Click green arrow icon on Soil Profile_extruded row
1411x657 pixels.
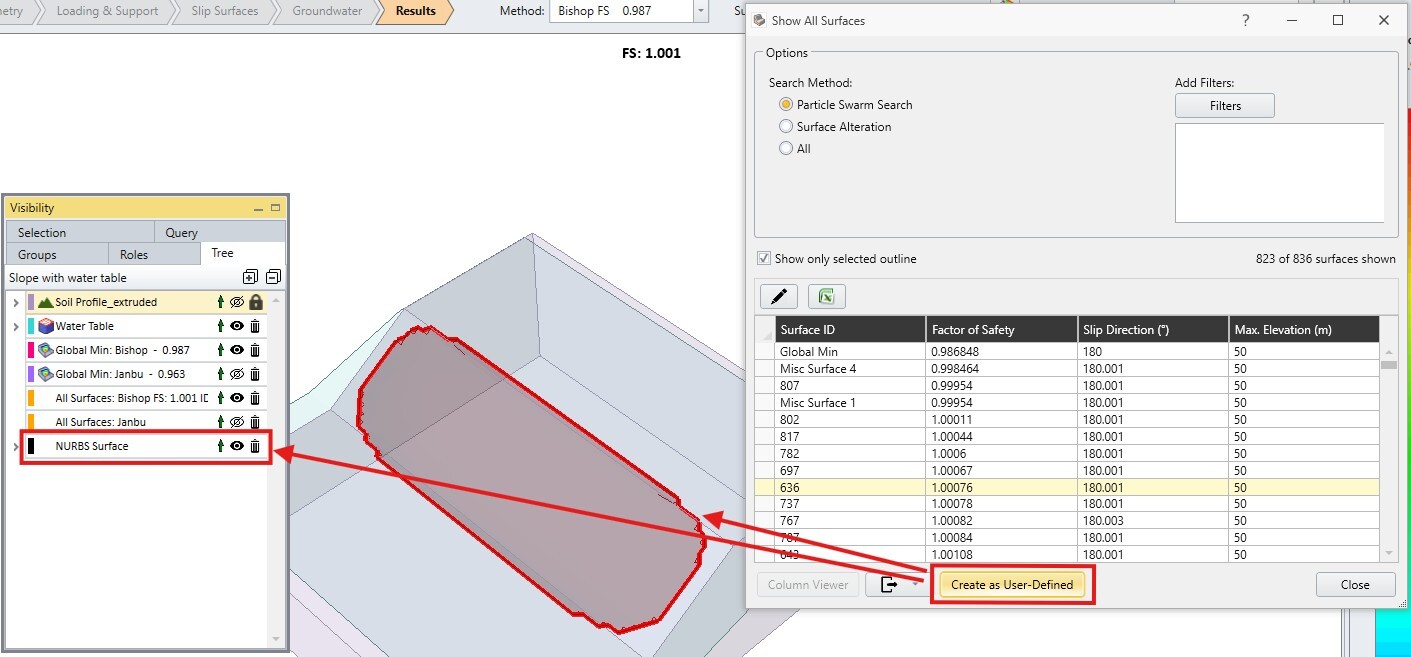[x=220, y=302]
